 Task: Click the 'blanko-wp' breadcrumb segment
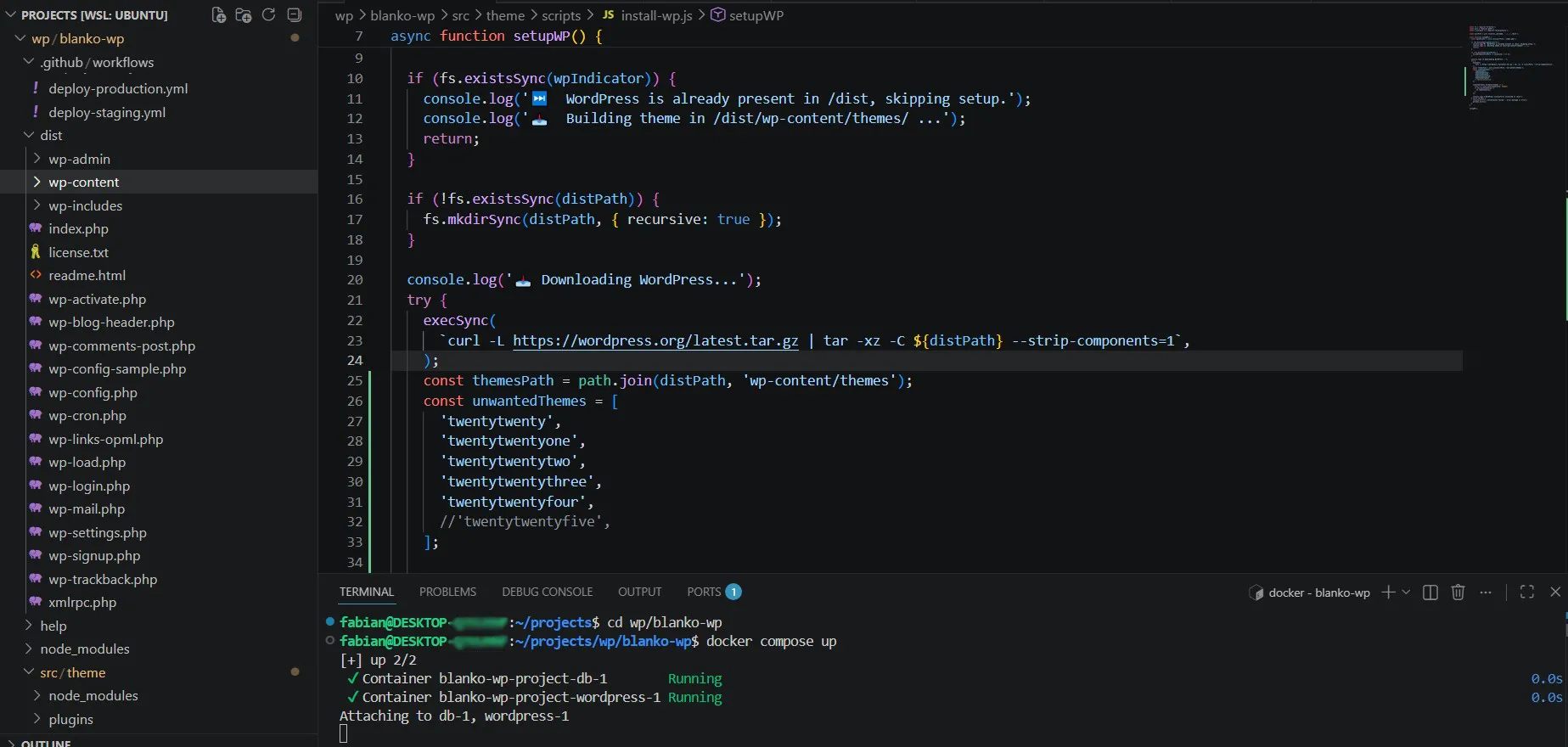click(x=402, y=15)
